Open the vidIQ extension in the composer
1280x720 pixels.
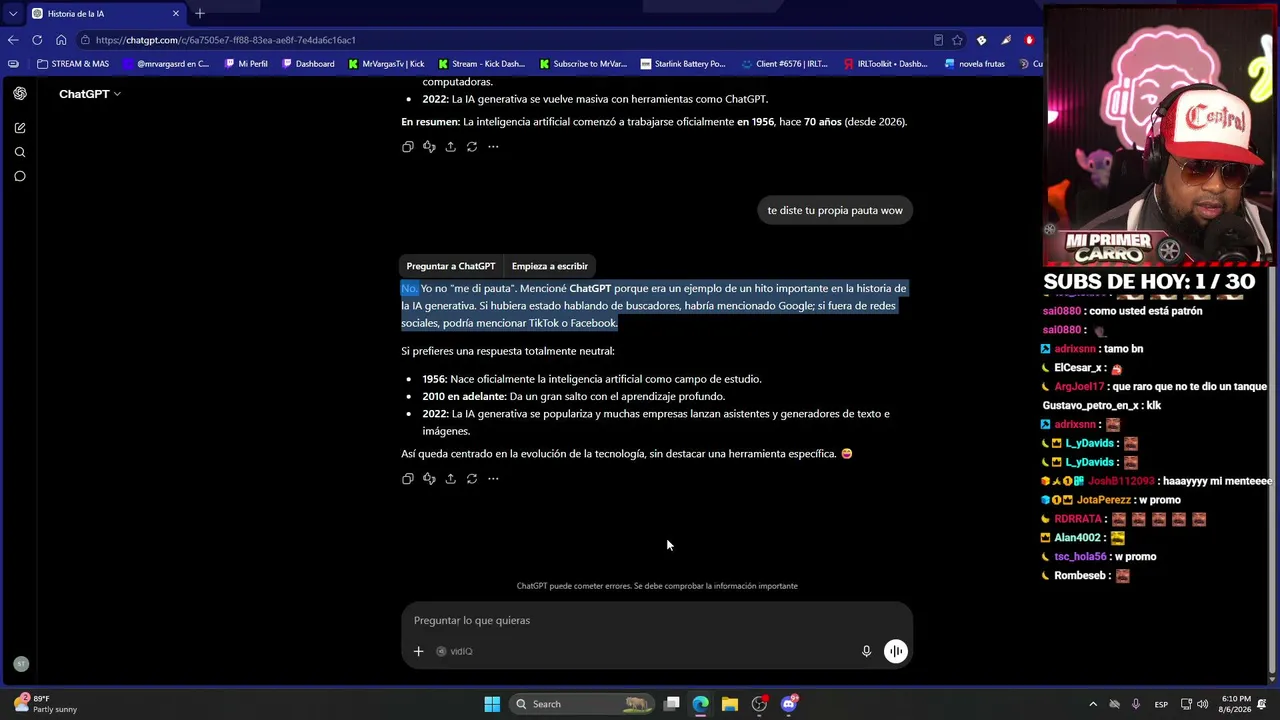tap(455, 651)
